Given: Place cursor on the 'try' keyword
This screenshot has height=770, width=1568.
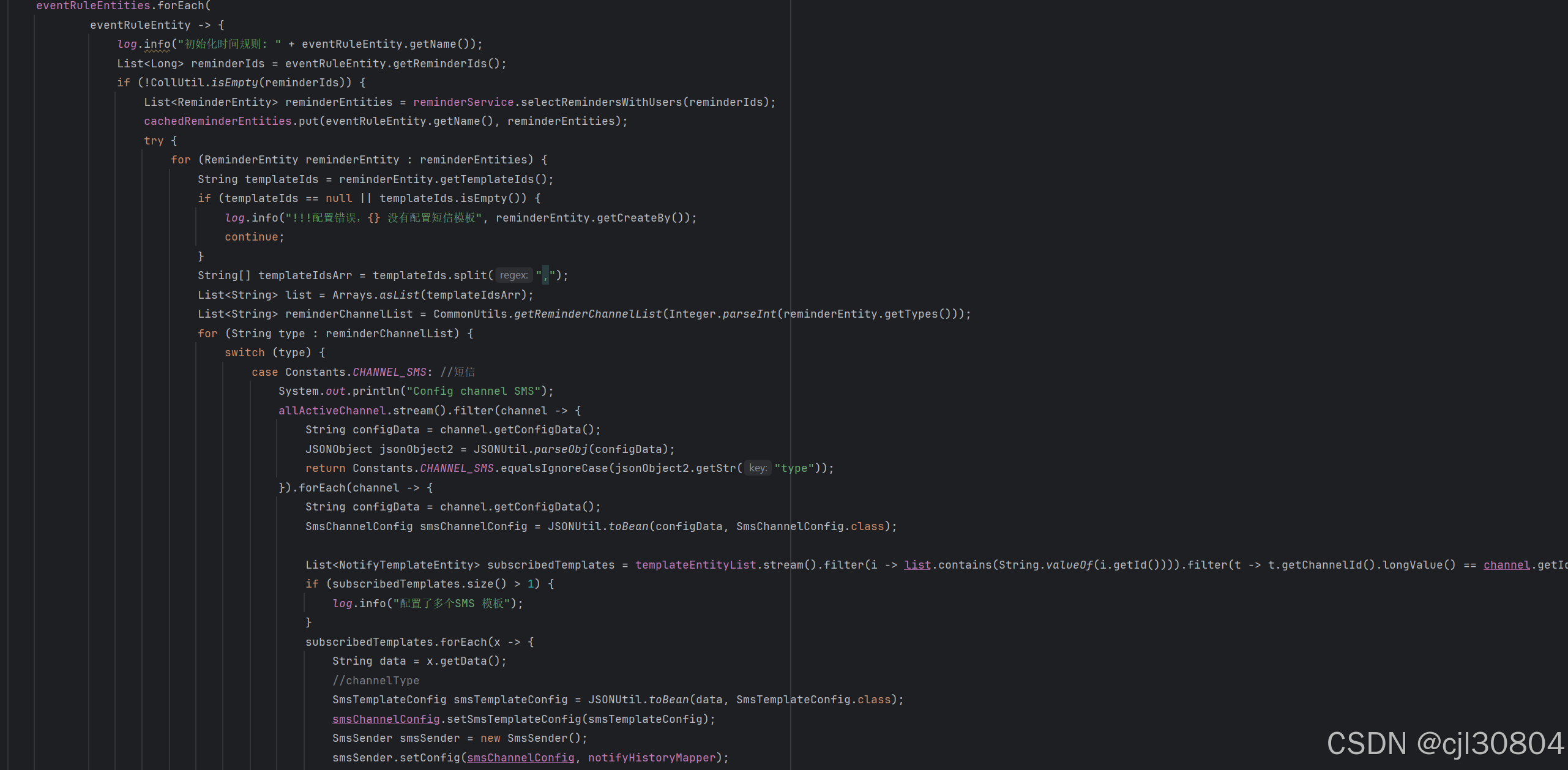Looking at the screenshot, I should pos(154,141).
